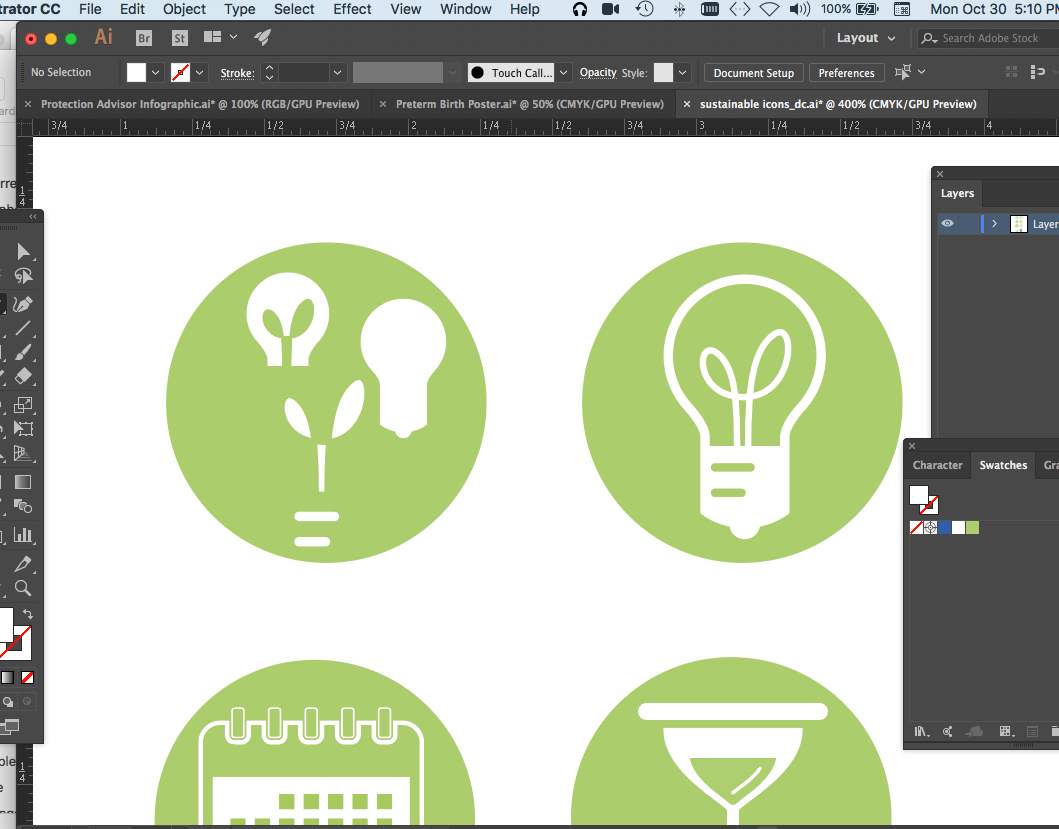Select the Eyedropper tool
1059x829 pixels.
click(23, 563)
